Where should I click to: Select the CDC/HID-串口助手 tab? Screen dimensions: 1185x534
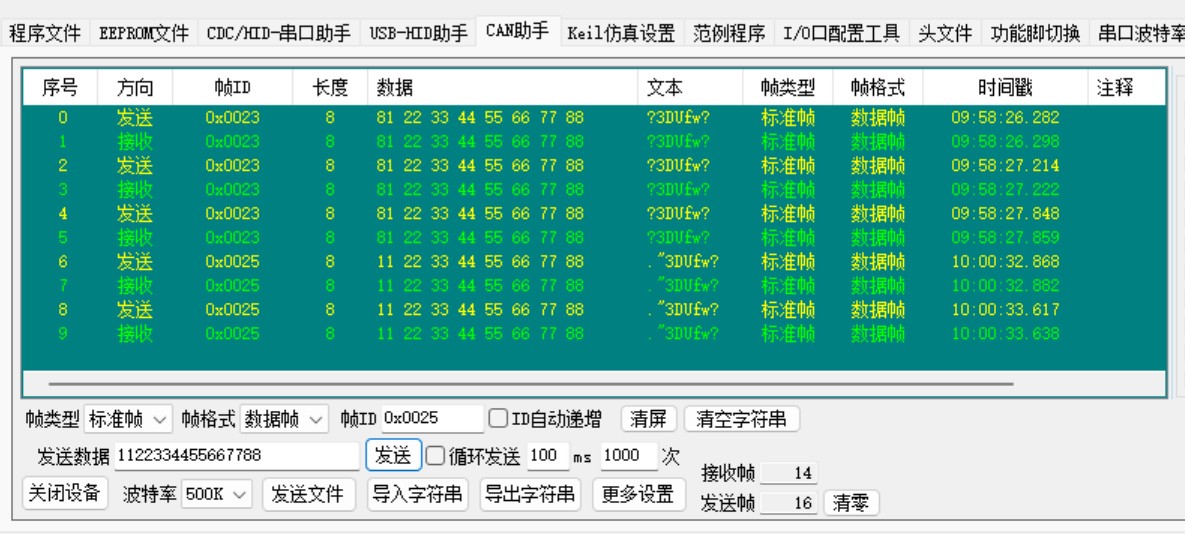[x=279, y=33]
